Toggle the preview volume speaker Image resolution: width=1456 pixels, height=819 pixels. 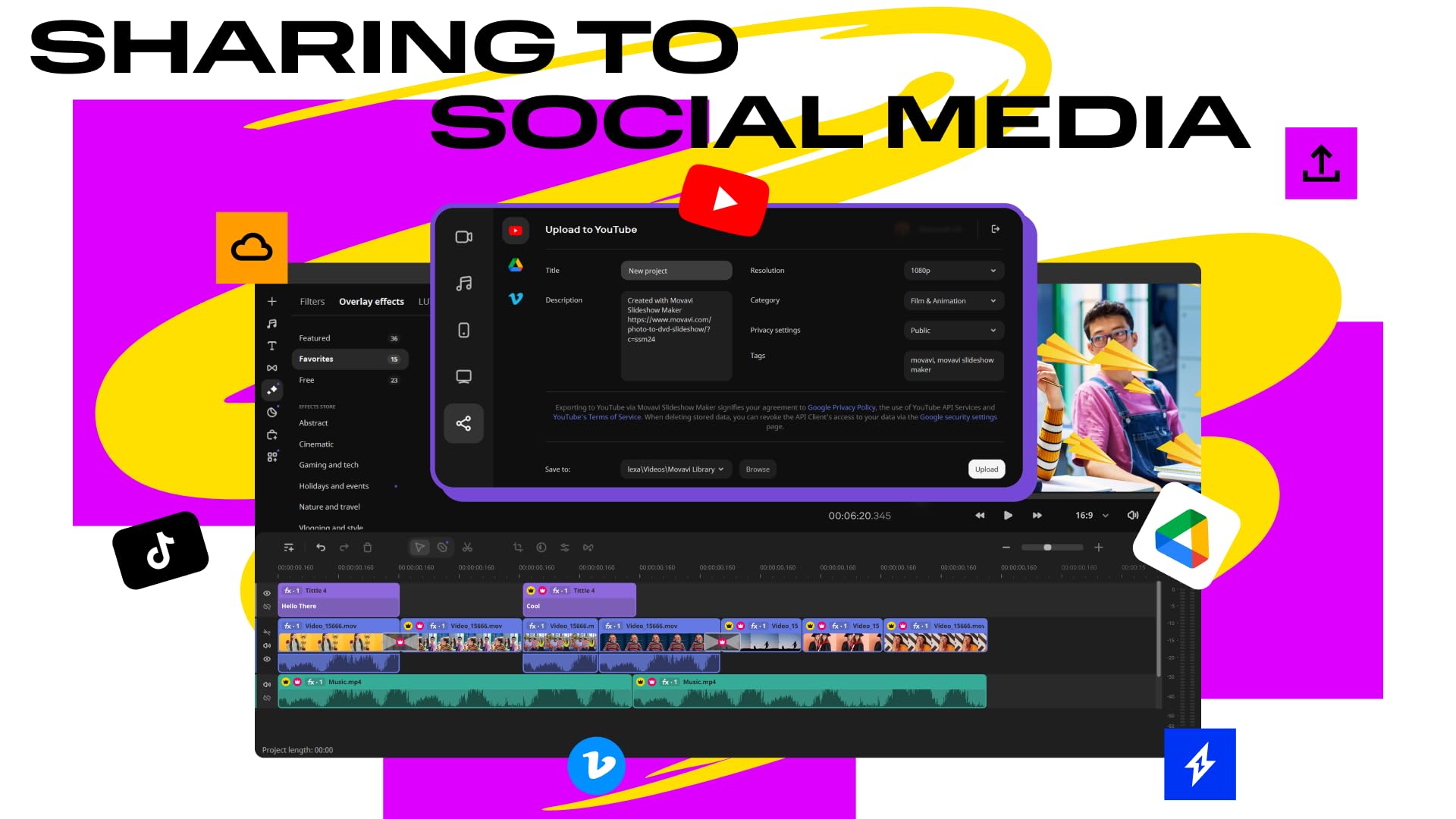[1133, 516]
